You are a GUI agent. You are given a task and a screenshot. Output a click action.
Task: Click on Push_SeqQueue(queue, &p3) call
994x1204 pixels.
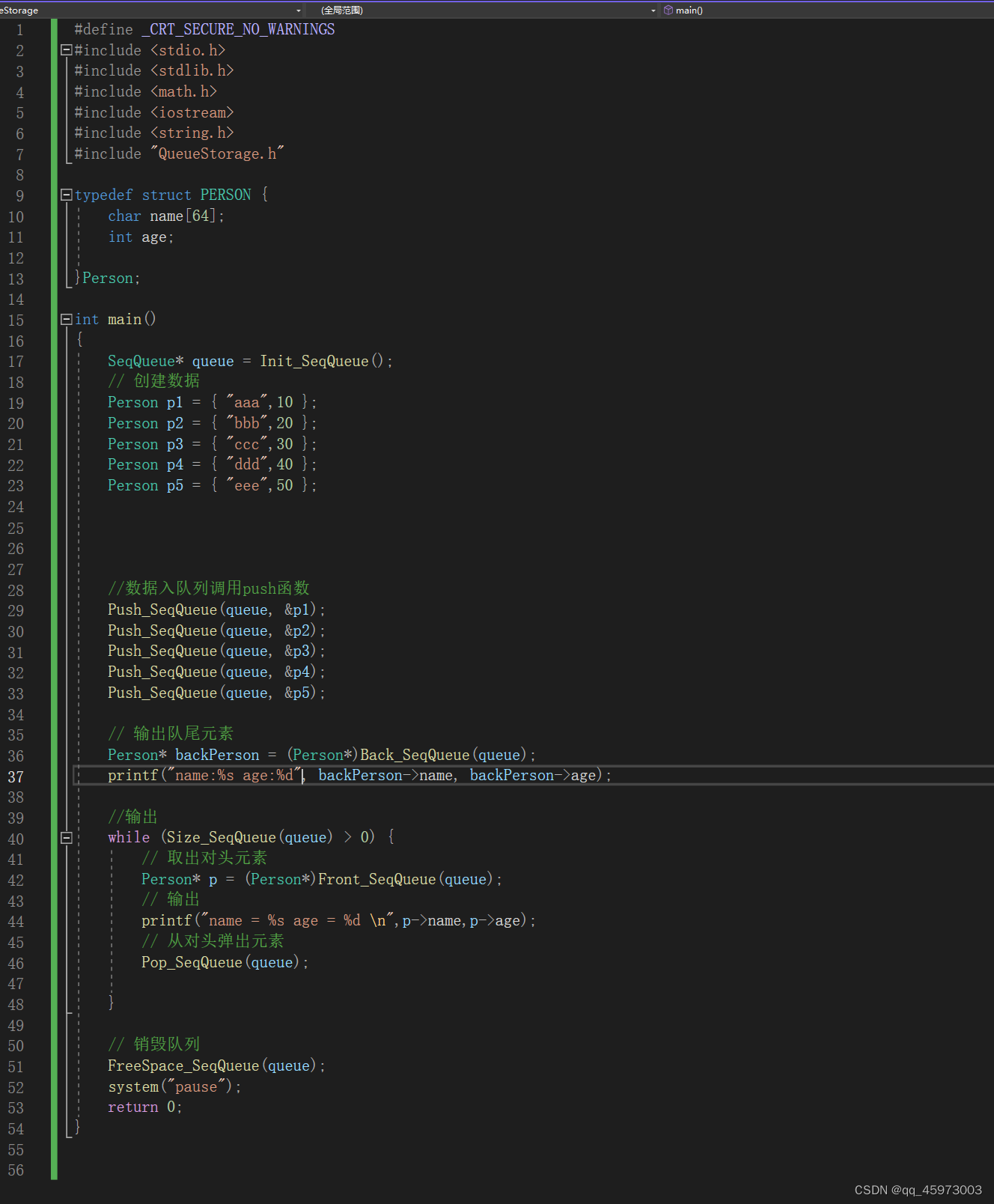point(216,651)
